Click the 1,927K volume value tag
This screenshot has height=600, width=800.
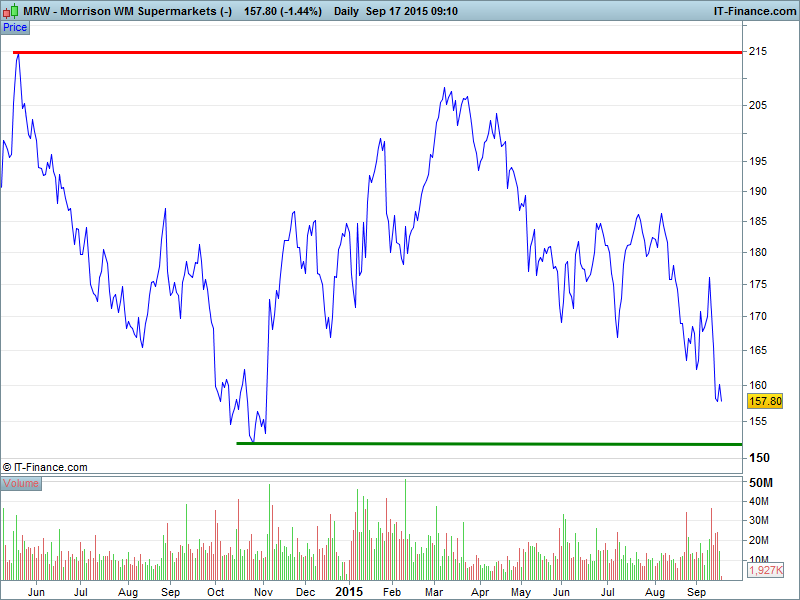[x=766, y=569]
